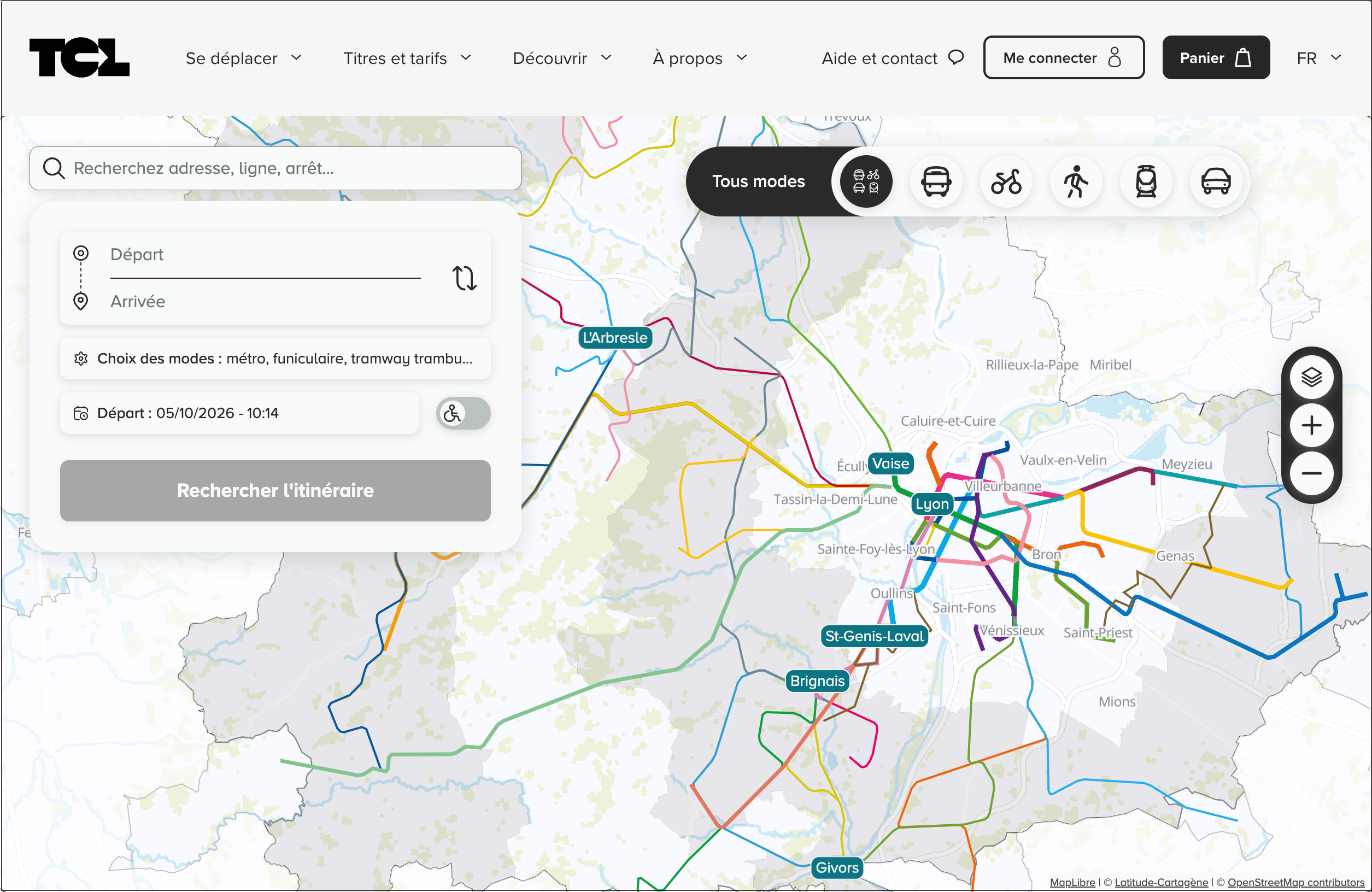Open the FR language dropdown

point(1318,57)
